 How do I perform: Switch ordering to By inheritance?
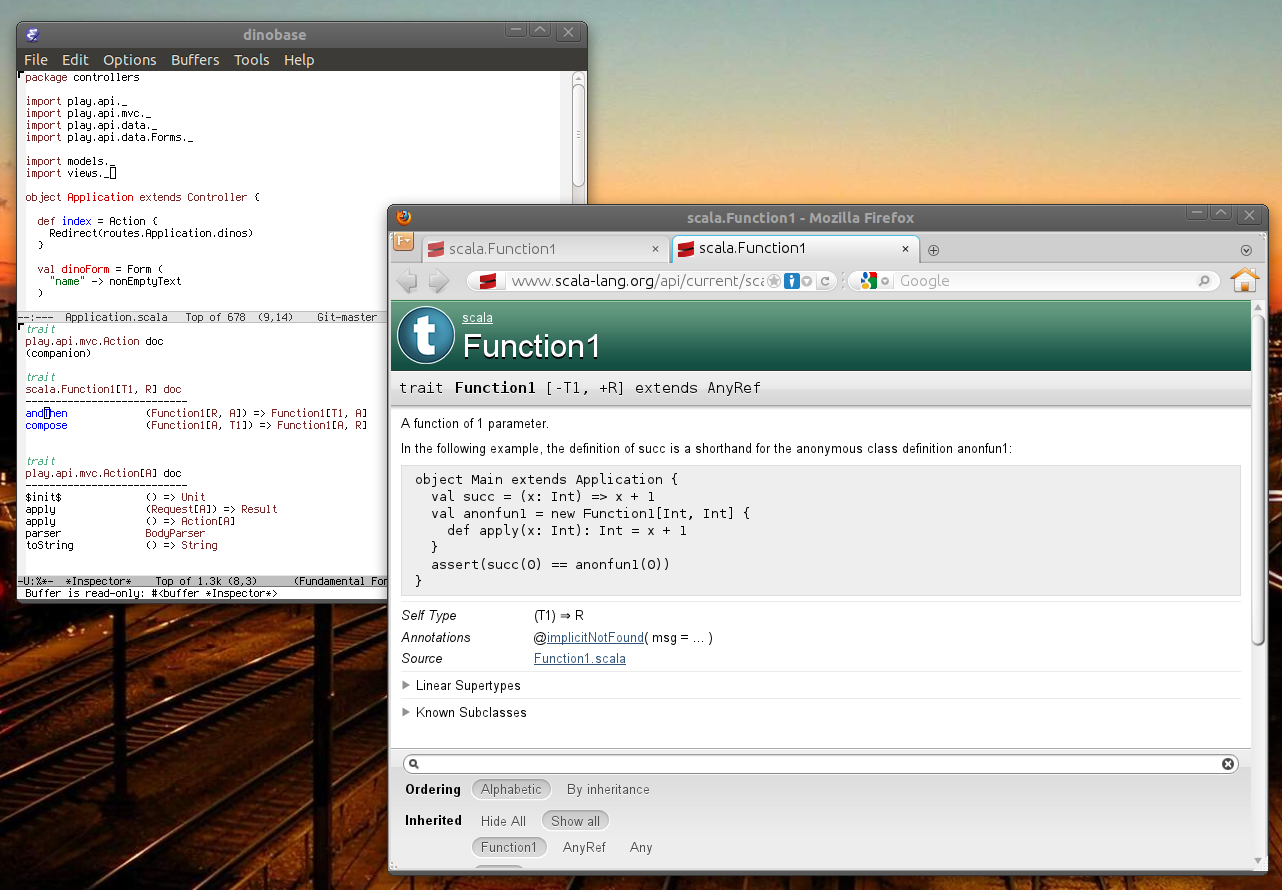(x=607, y=789)
